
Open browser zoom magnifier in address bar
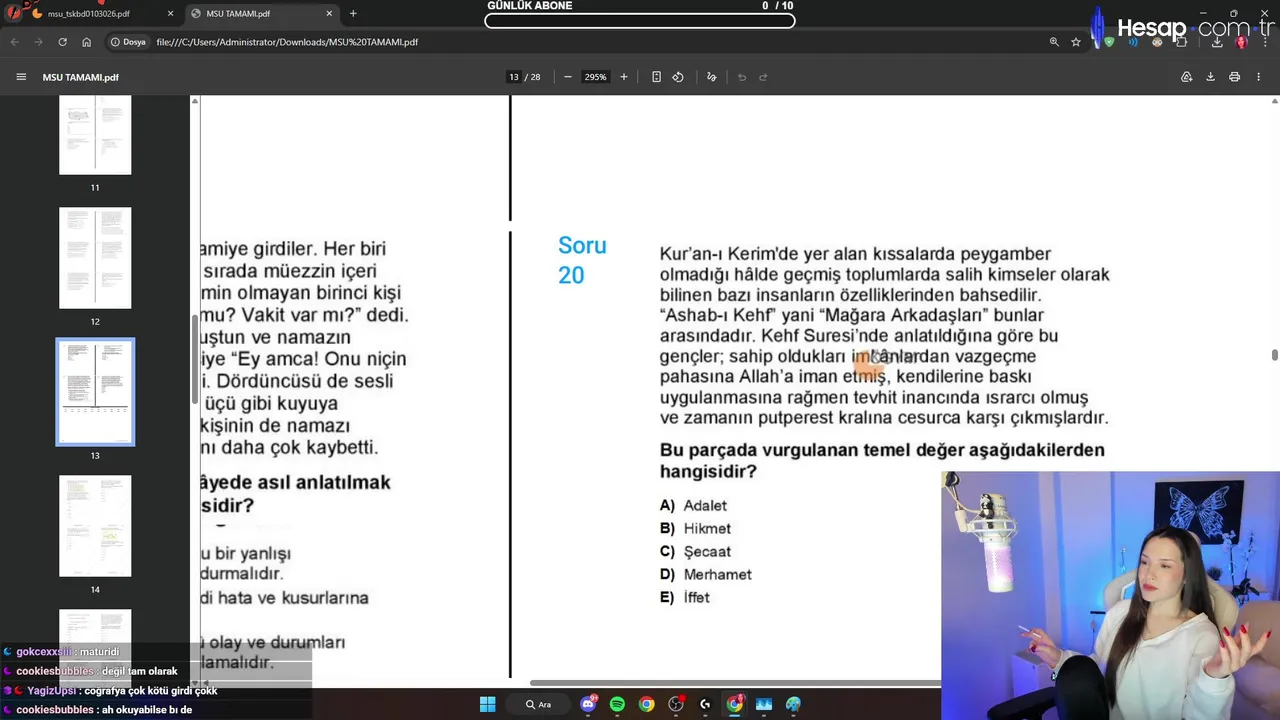tap(1054, 42)
